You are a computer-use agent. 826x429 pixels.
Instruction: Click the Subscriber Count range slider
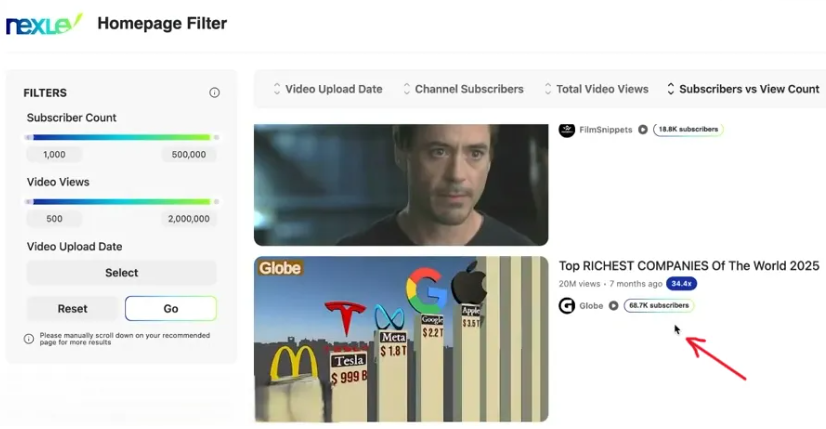pos(121,137)
